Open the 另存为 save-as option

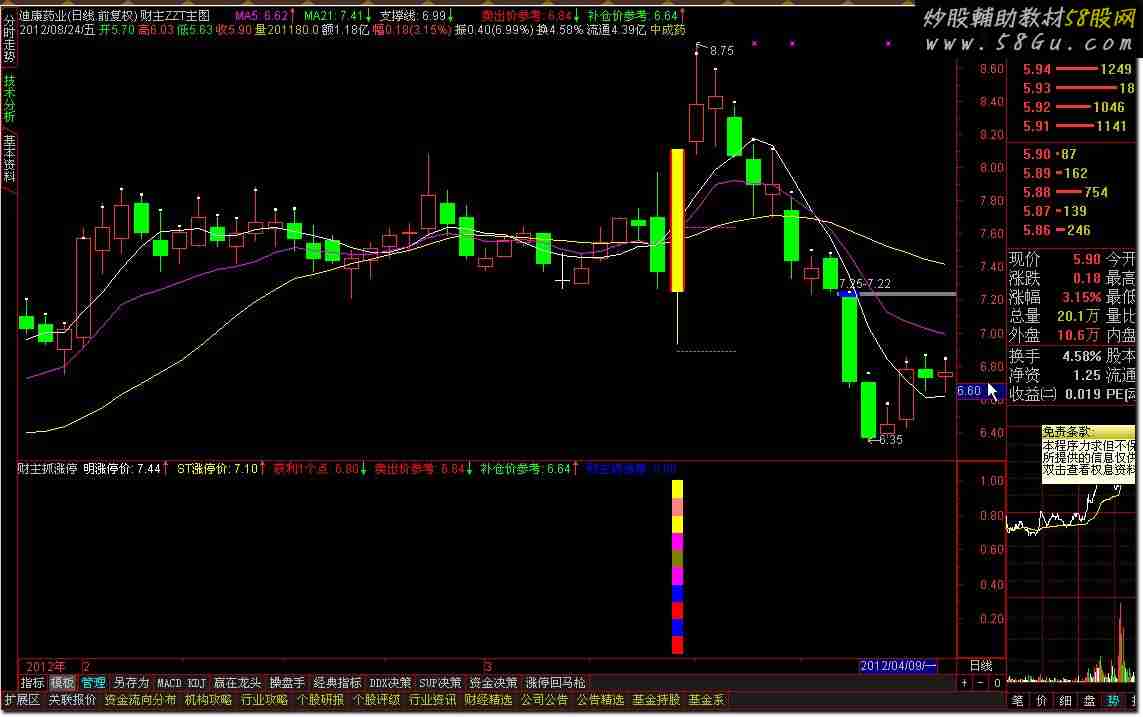click(130, 683)
